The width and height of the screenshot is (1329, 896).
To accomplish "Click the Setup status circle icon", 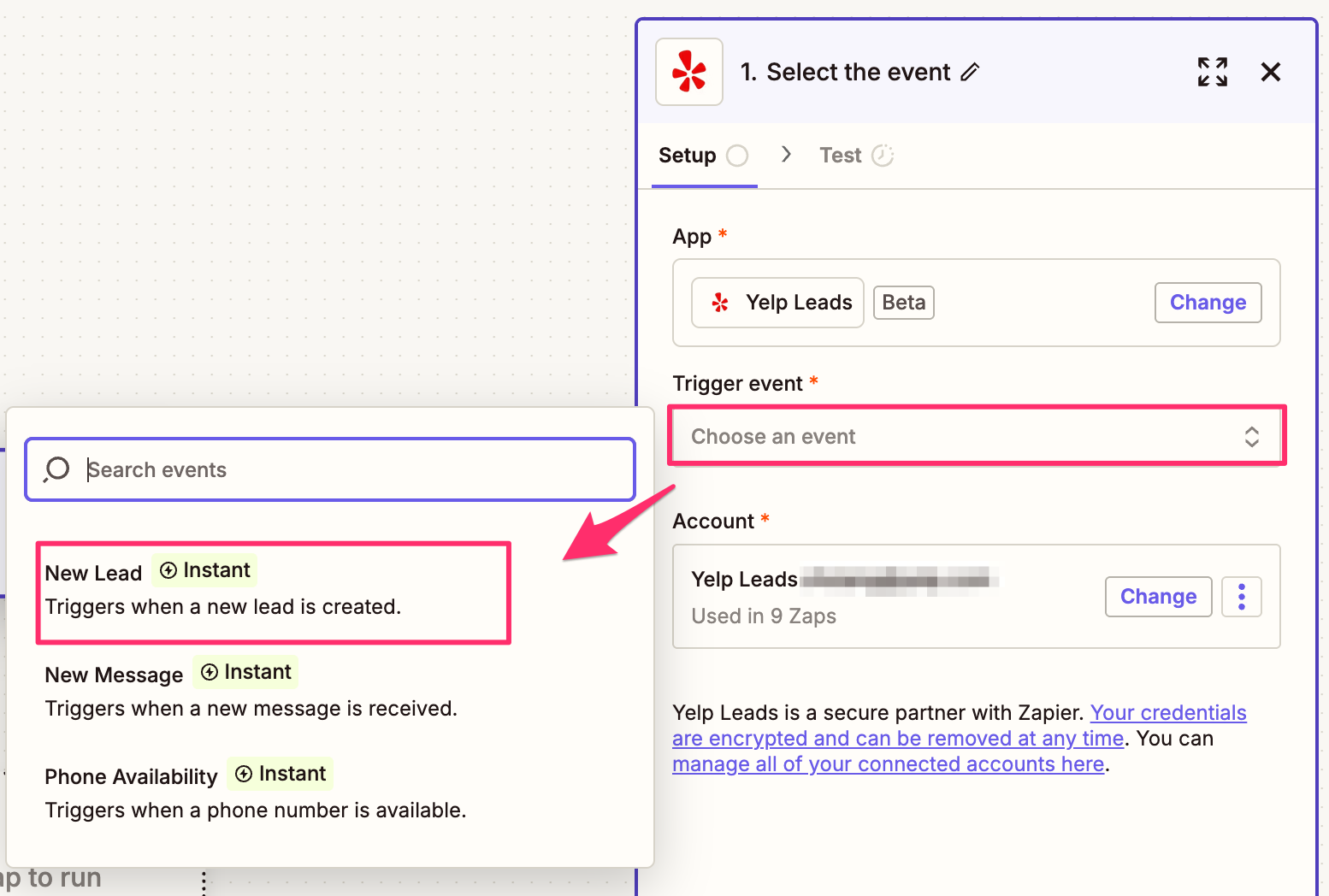I will click(x=737, y=156).
